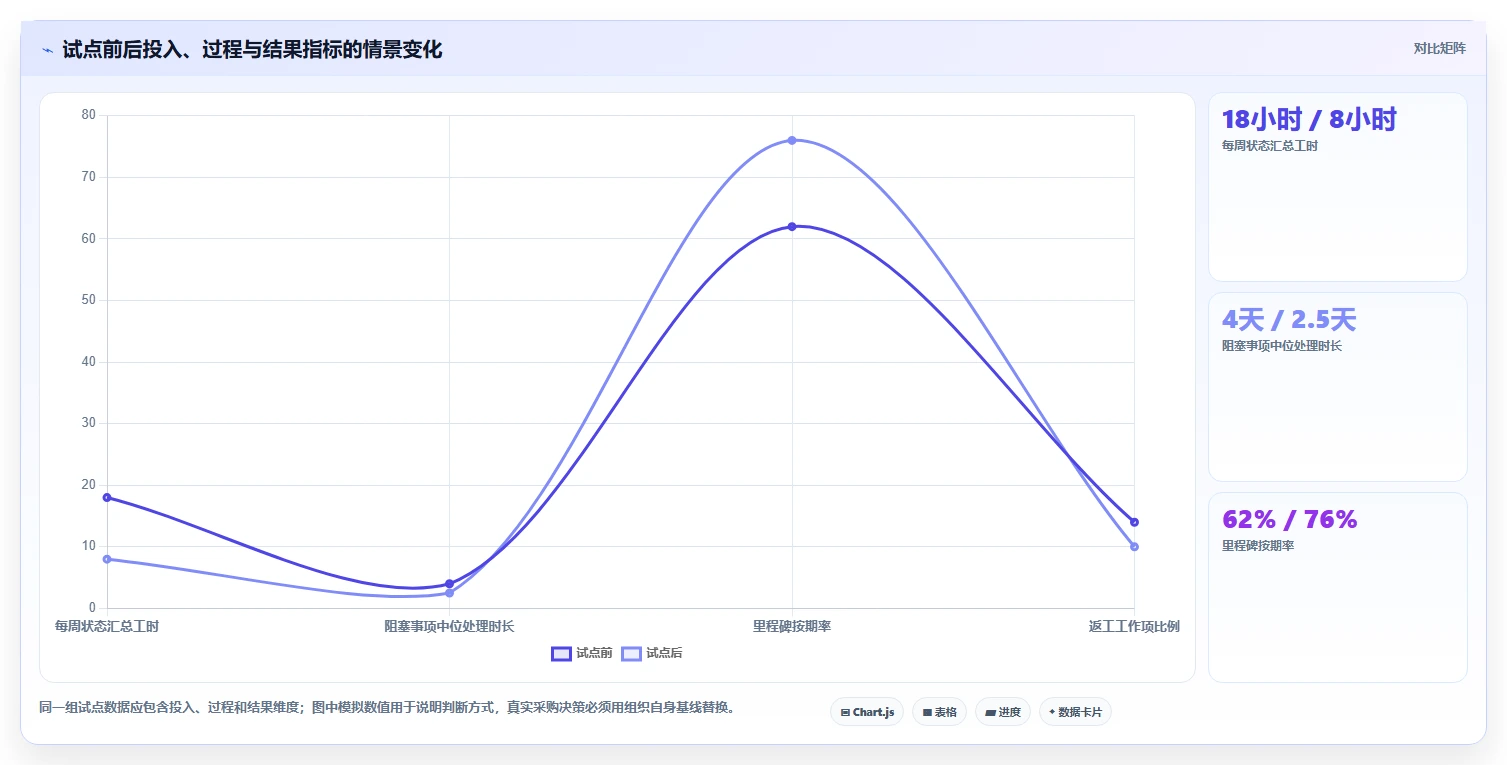Screen dimensions: 1507x765
Task: Select the 试点前 point on 返工工作项比例
Action: pyautogui.click(x=1134, y=522)
